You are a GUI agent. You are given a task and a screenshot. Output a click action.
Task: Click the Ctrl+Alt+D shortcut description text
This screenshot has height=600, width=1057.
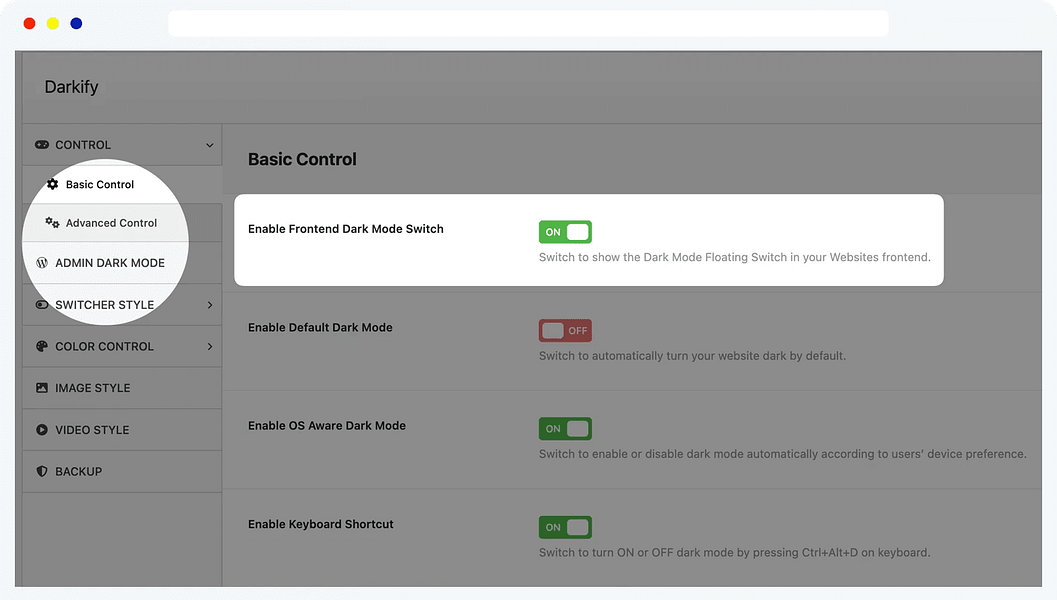(x=734, y=552)
